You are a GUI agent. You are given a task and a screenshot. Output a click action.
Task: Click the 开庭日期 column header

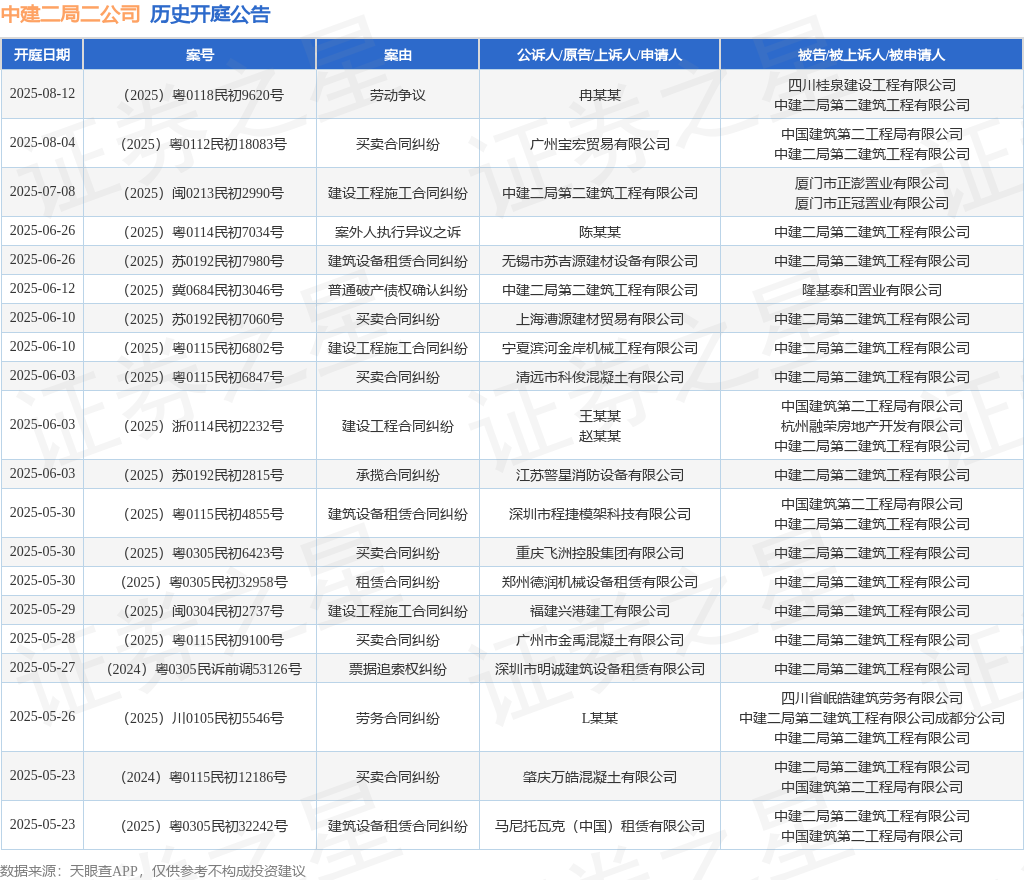coord(42,55)
